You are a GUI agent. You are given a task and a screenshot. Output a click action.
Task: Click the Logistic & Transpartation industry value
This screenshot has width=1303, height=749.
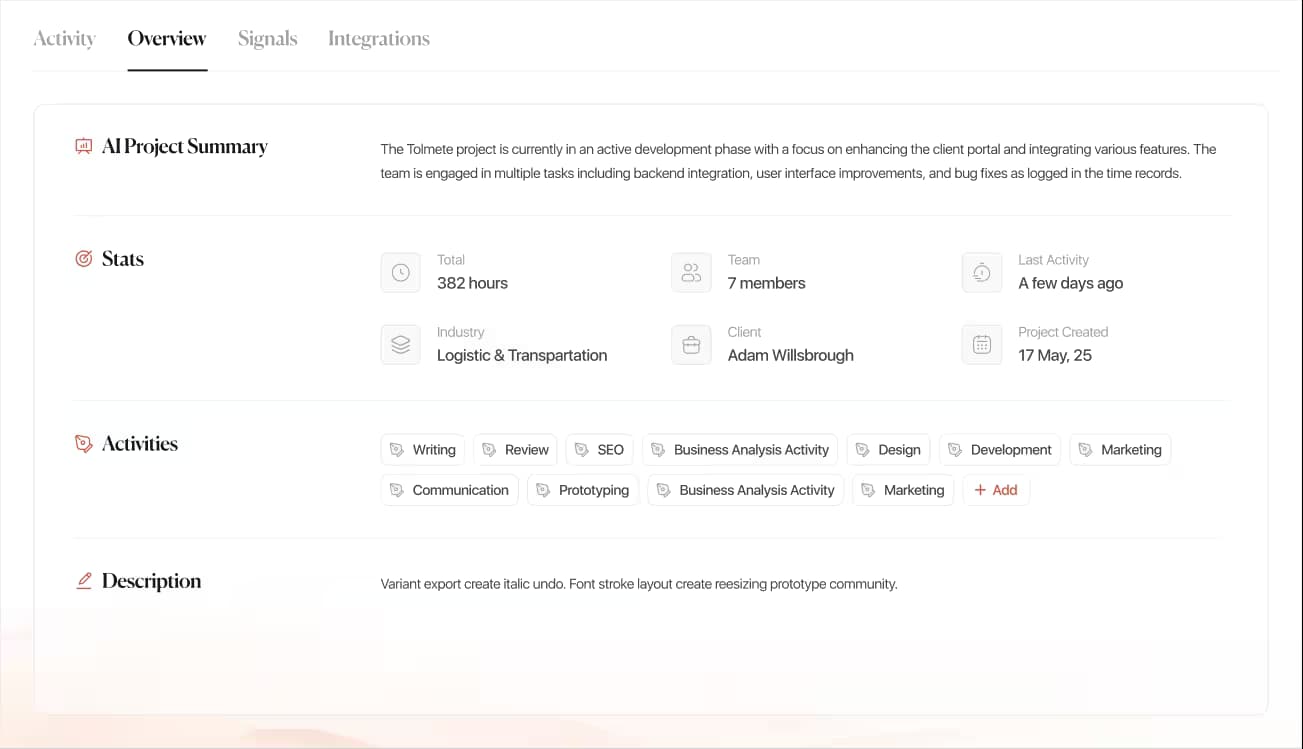522,355
